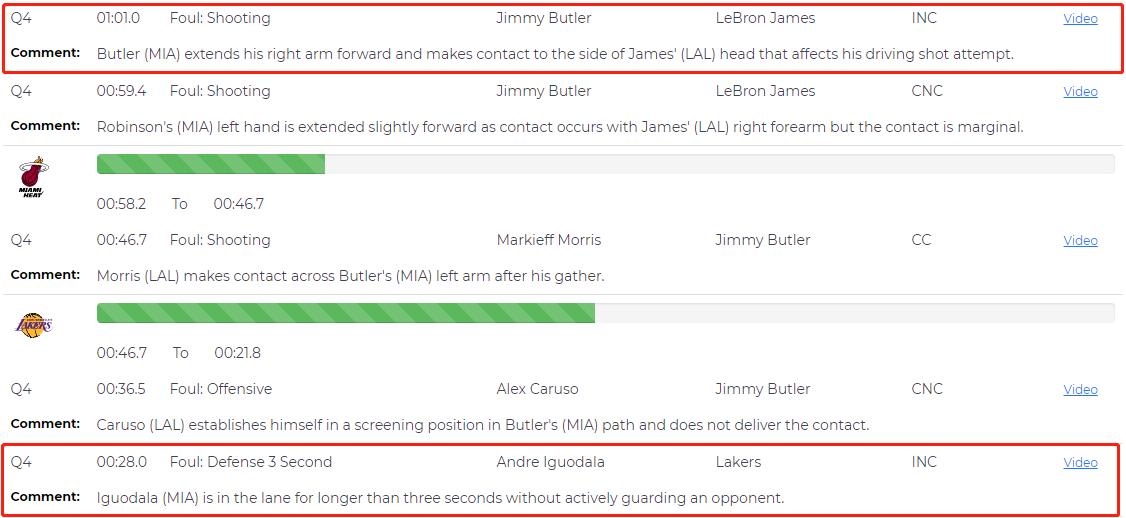Open Video link for Markieff Morris foul
Screen dimensions: 1126x518
(x=1080, y=241)
